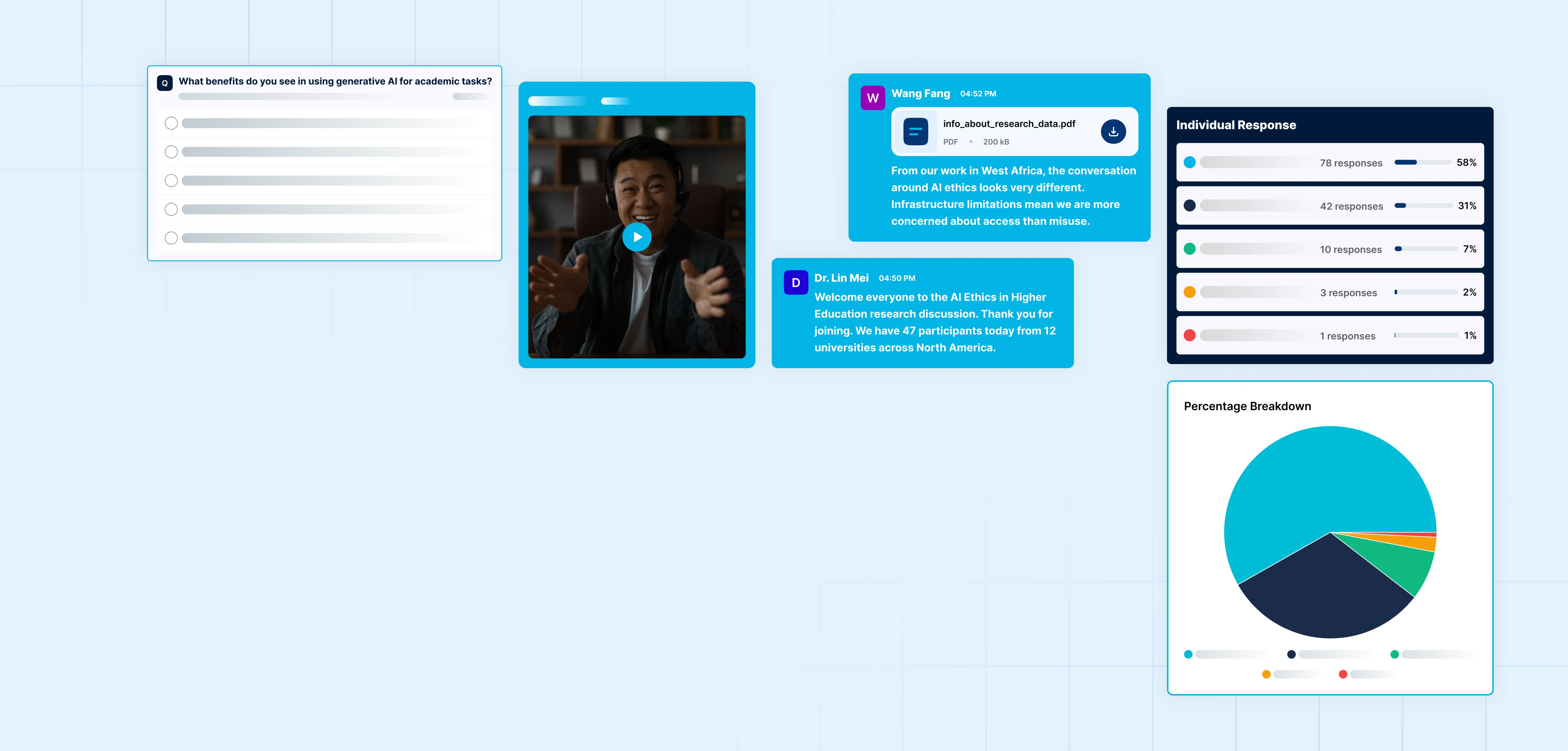Click the red dot in the 1 responses row
This screenshot has width=1568, height=751.
pyautogui.click(x=1189, y=335)
